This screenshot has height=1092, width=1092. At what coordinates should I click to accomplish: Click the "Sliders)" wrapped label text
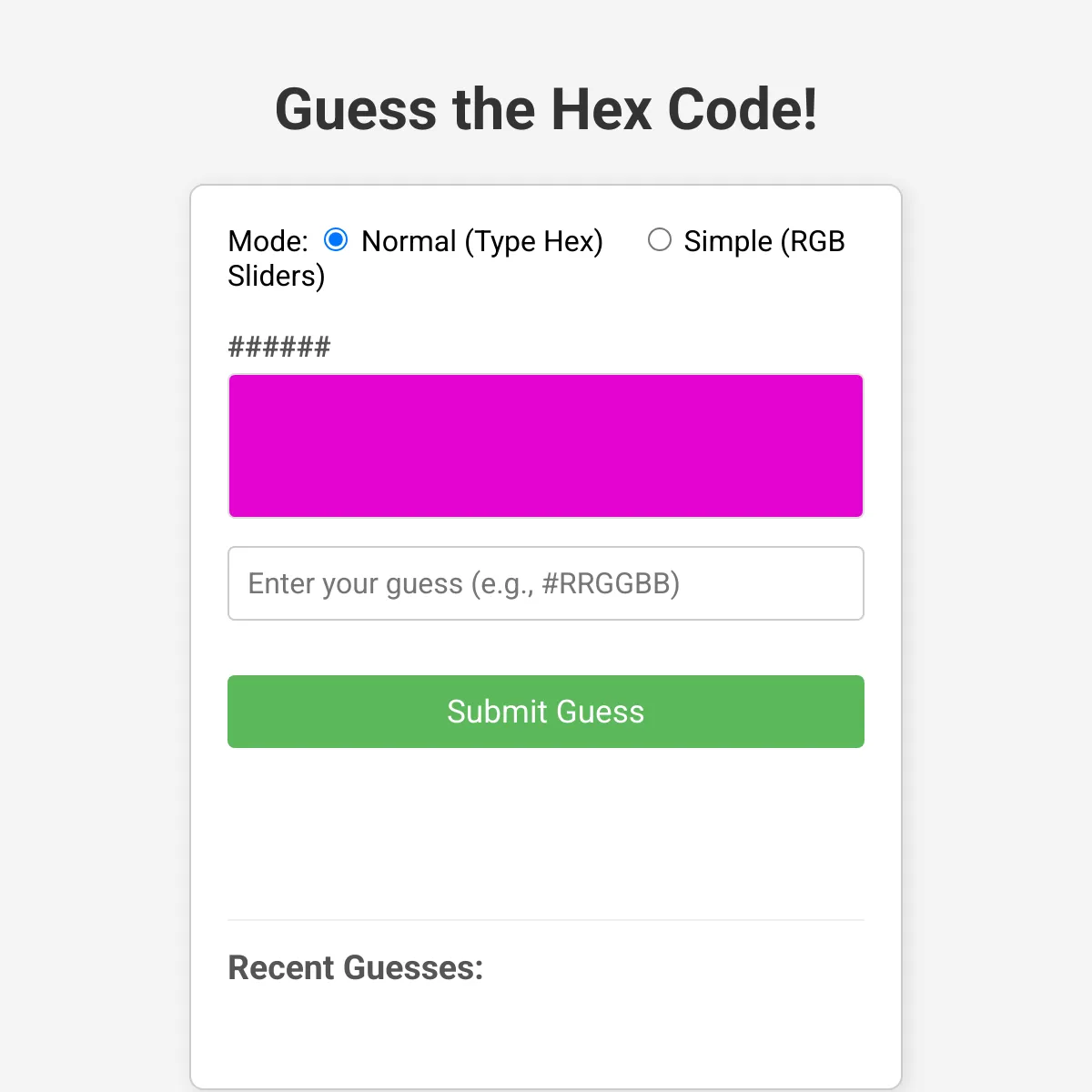(x=277, y=276)
